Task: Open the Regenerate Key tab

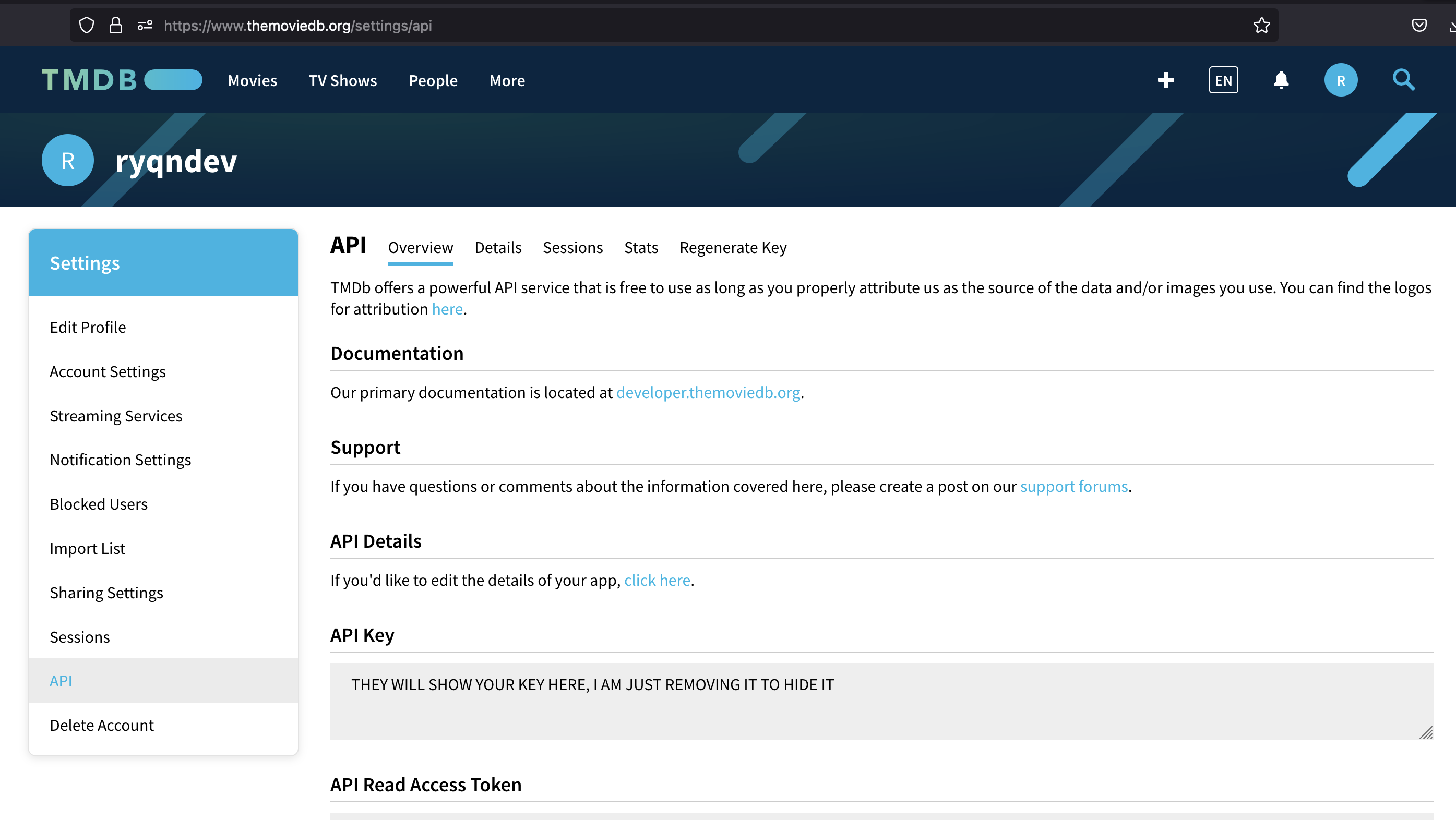Action: click(733, 248)
